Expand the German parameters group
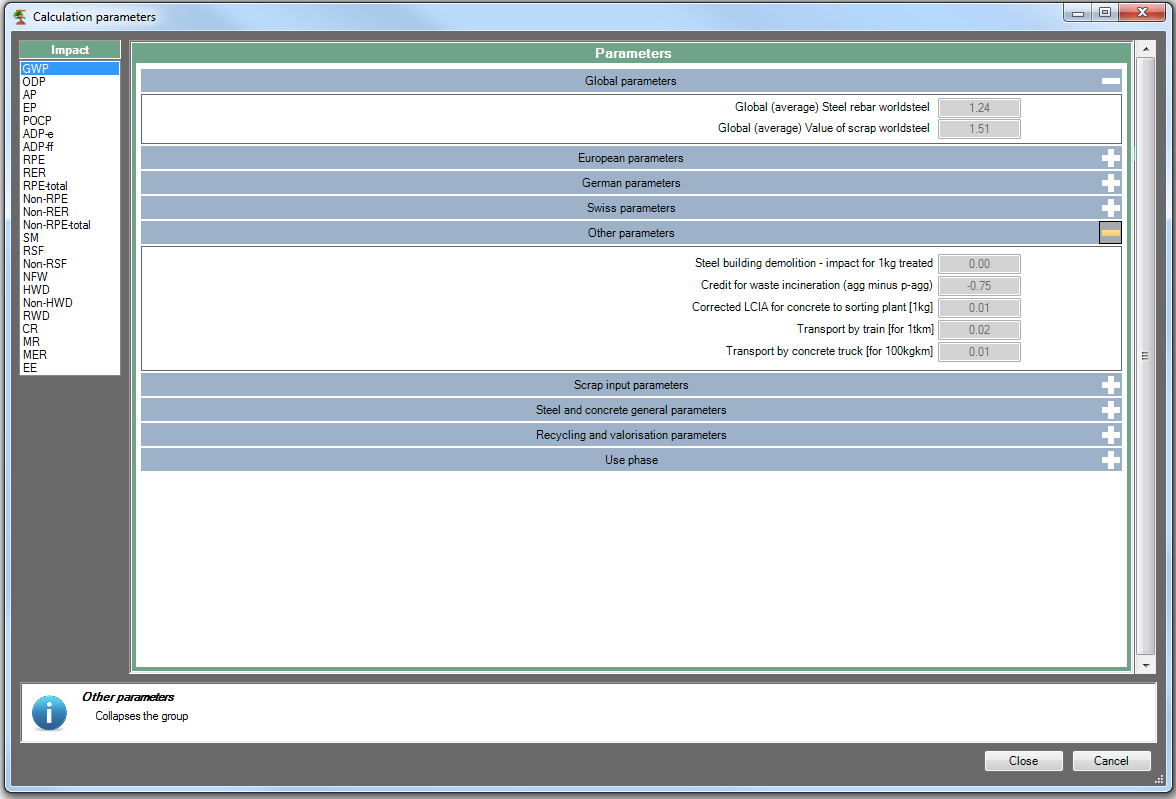 click(1111, 183)
